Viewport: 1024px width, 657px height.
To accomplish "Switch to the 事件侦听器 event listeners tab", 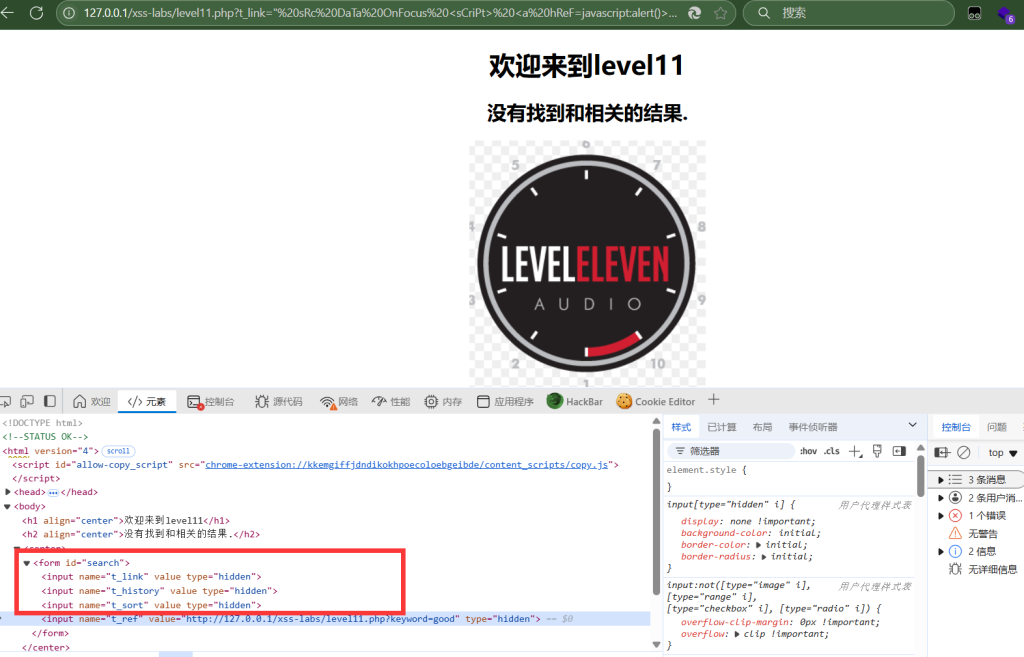I will [x=813, y=427].
